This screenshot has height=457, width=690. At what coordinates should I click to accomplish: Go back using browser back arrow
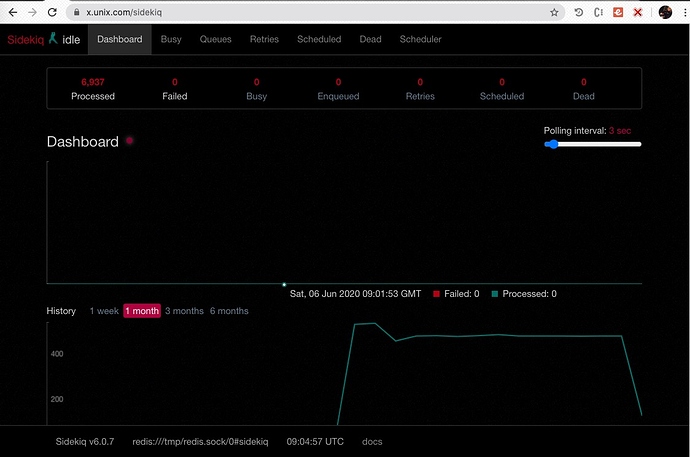pyautogui.click(x=13, y=12)
